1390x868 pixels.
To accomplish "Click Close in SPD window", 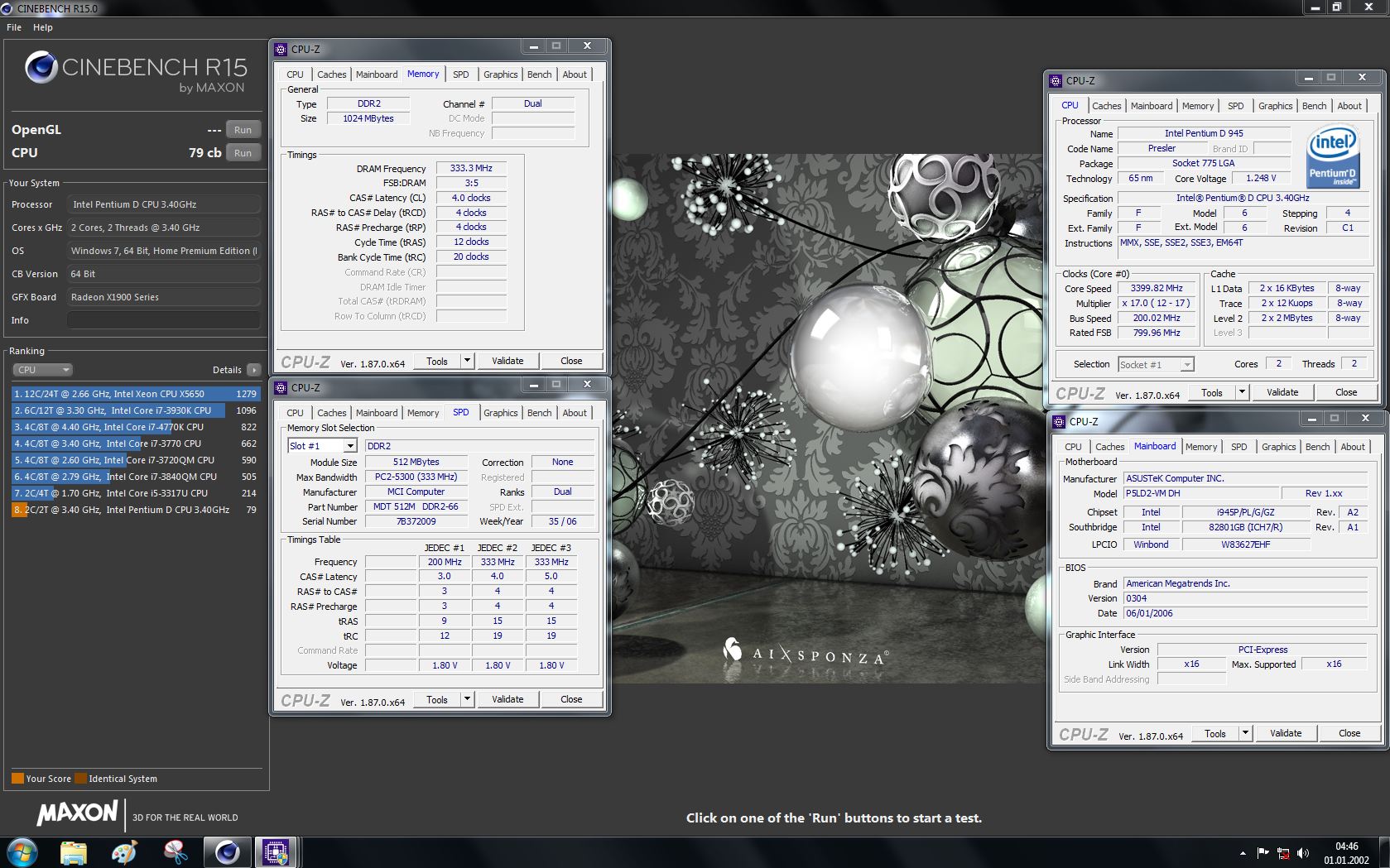I will click(571, 699).
